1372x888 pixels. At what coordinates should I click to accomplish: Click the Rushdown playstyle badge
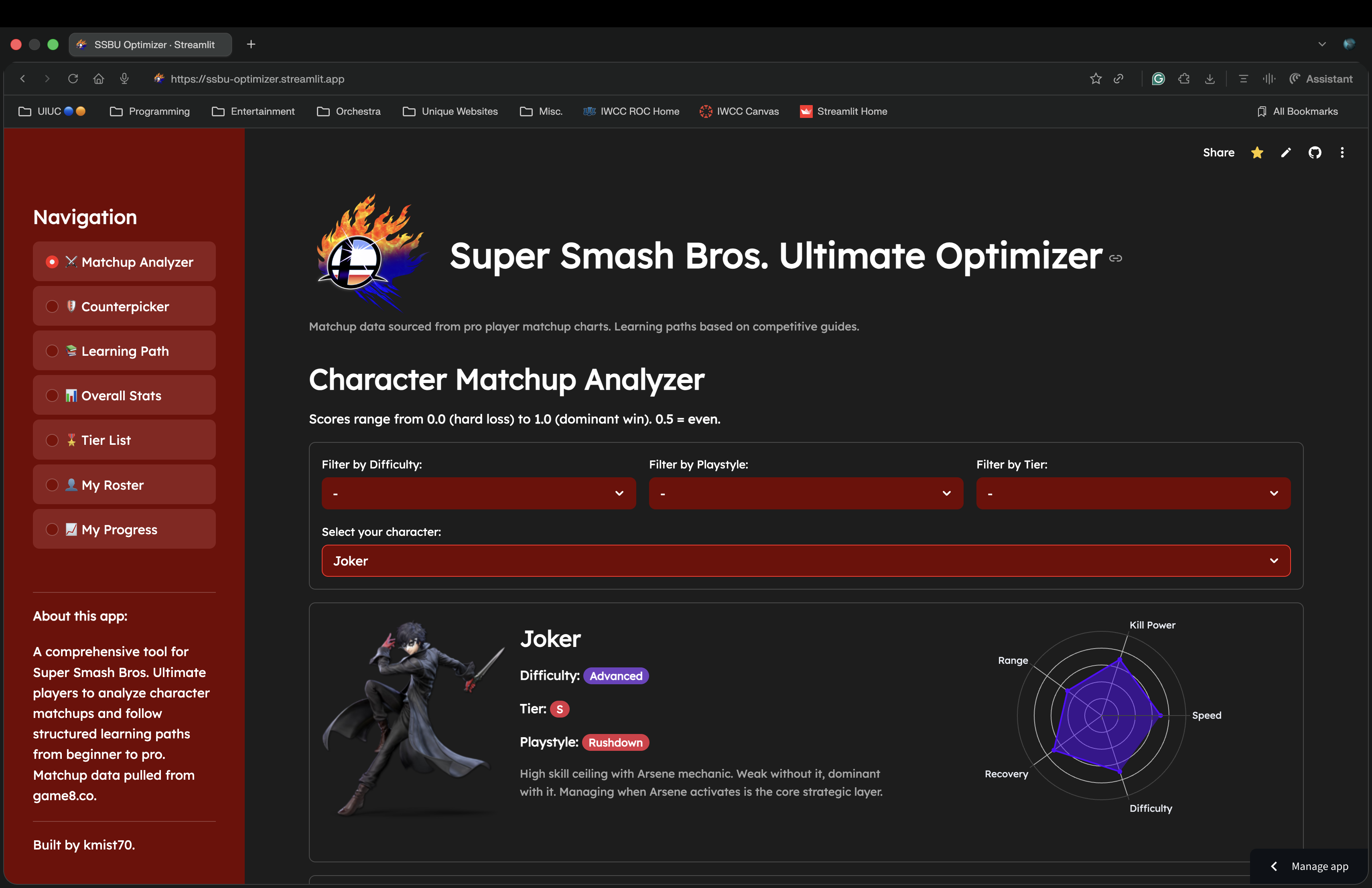point(615,742)
